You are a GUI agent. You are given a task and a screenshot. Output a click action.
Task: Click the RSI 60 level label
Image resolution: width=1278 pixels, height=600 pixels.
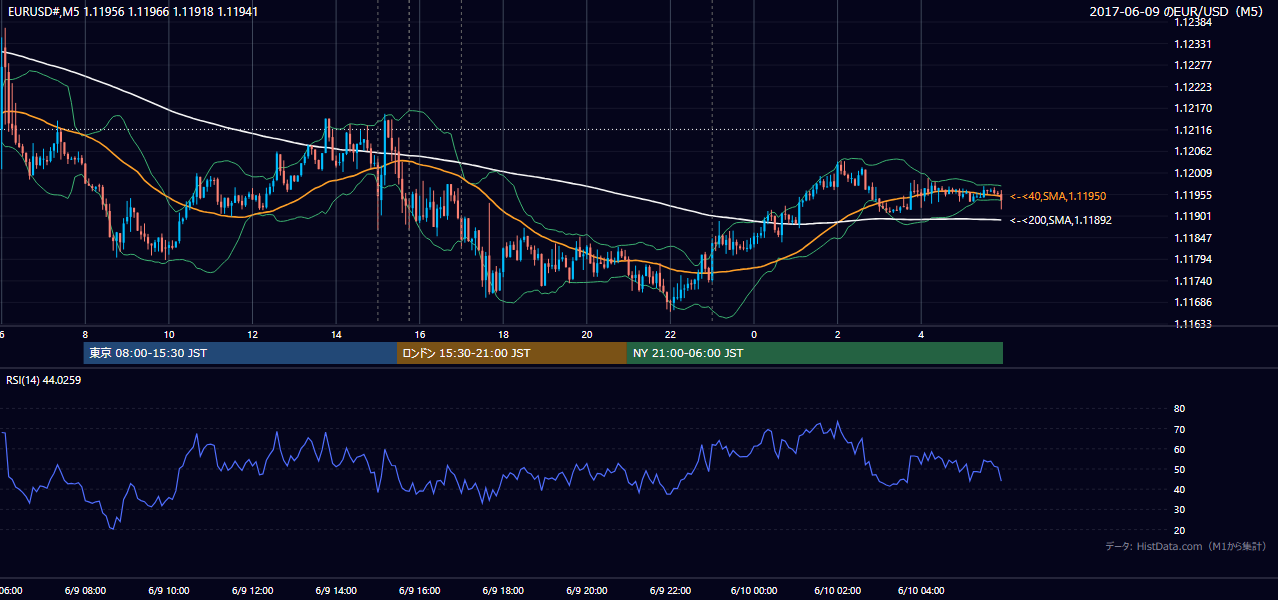click(1179, 449)
